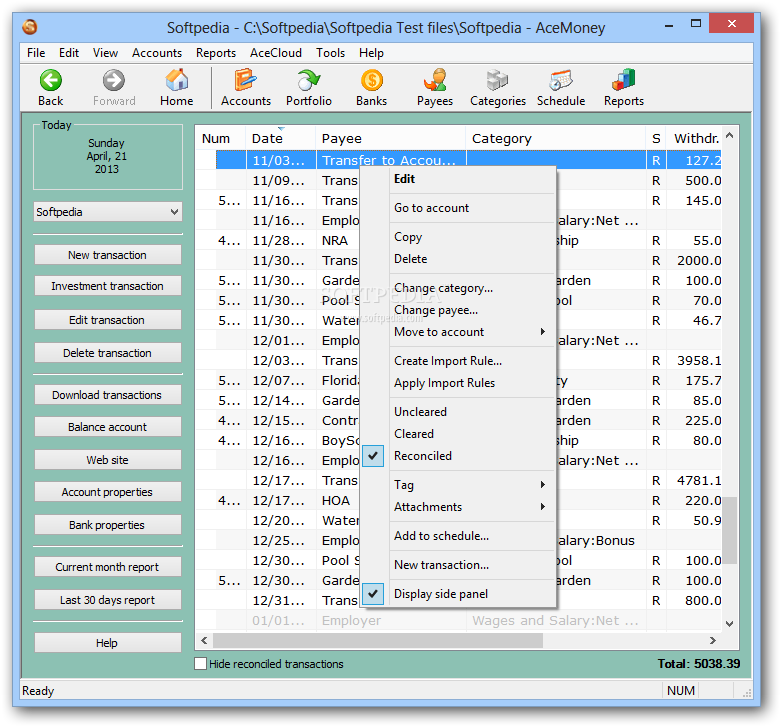Expand the Move to account submenu

(457, 332)
